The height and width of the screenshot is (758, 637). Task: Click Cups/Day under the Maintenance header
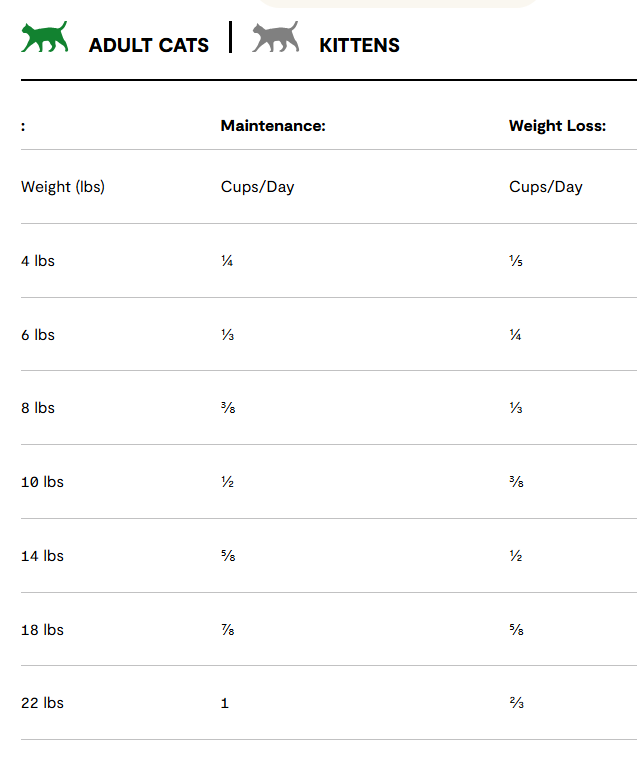[257, 187]
